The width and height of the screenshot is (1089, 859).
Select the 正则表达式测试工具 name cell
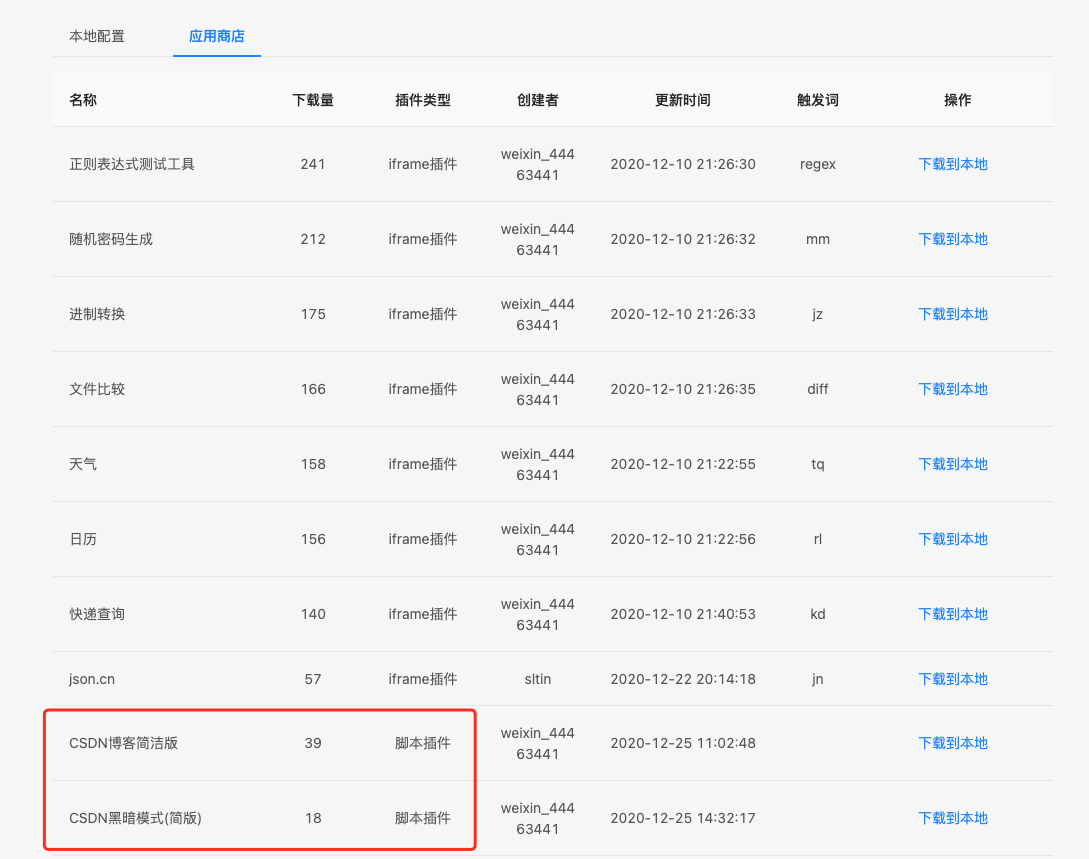point(132,164)
